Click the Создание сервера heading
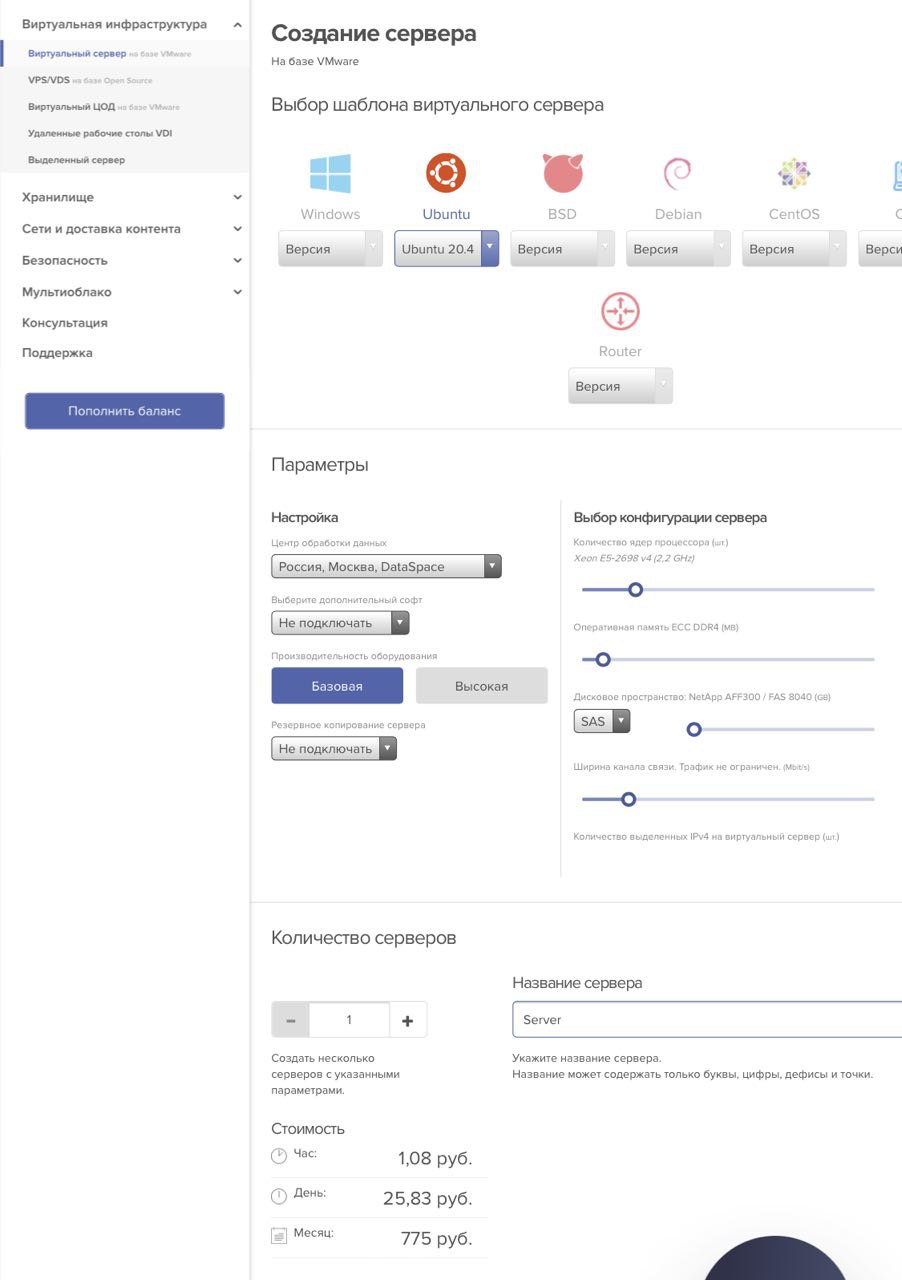Viewport: 902px width, 1280px height. coord(374,33)
